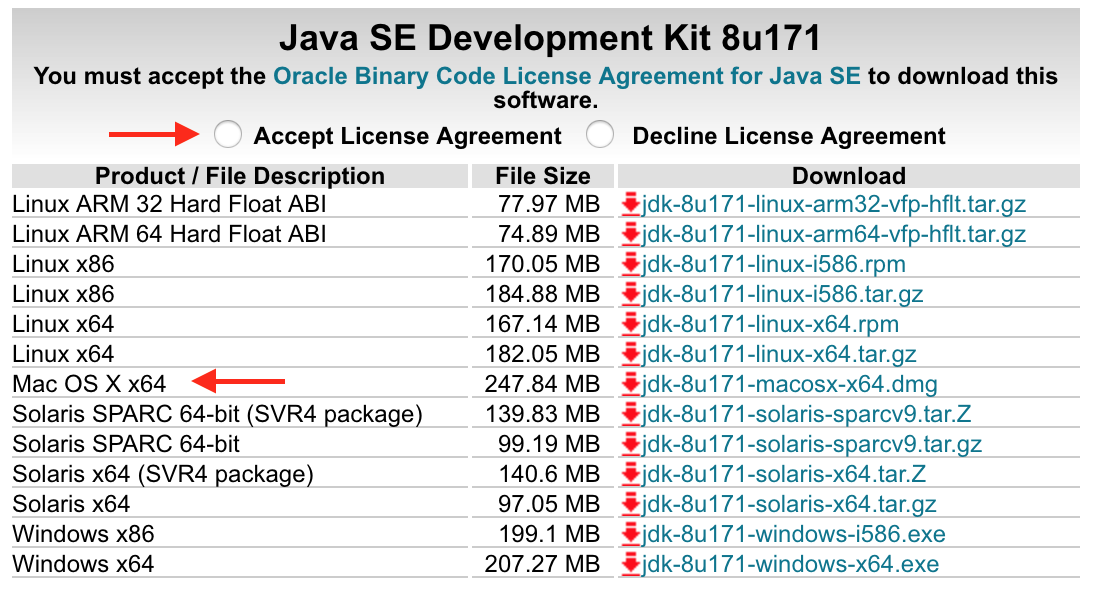Click the File Size column header
1104x602 pixels.
pos(543,176)
